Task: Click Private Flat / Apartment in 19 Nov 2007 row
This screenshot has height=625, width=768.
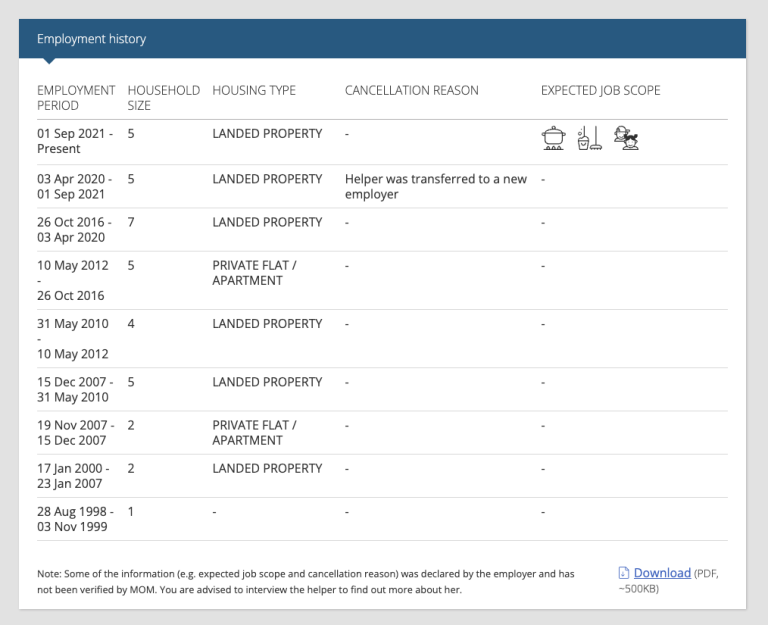Action: tap(254, 433)
